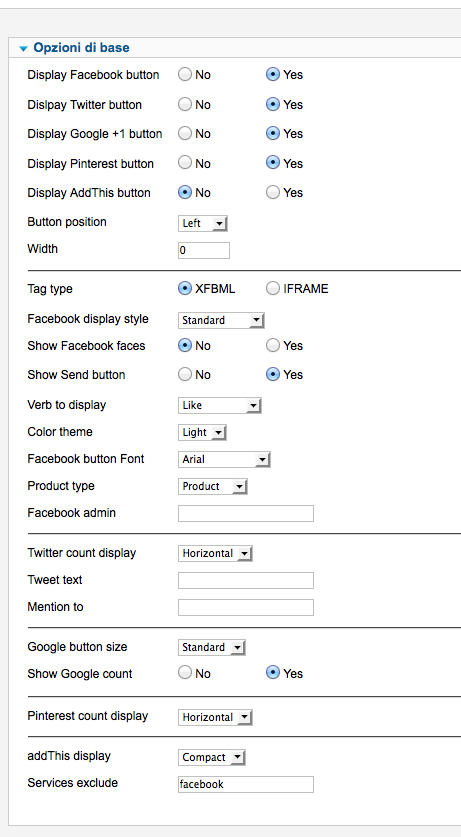Open Facebook display style dropdown
The width and height of the screenshot is (461, 837).
pos(221,320)
